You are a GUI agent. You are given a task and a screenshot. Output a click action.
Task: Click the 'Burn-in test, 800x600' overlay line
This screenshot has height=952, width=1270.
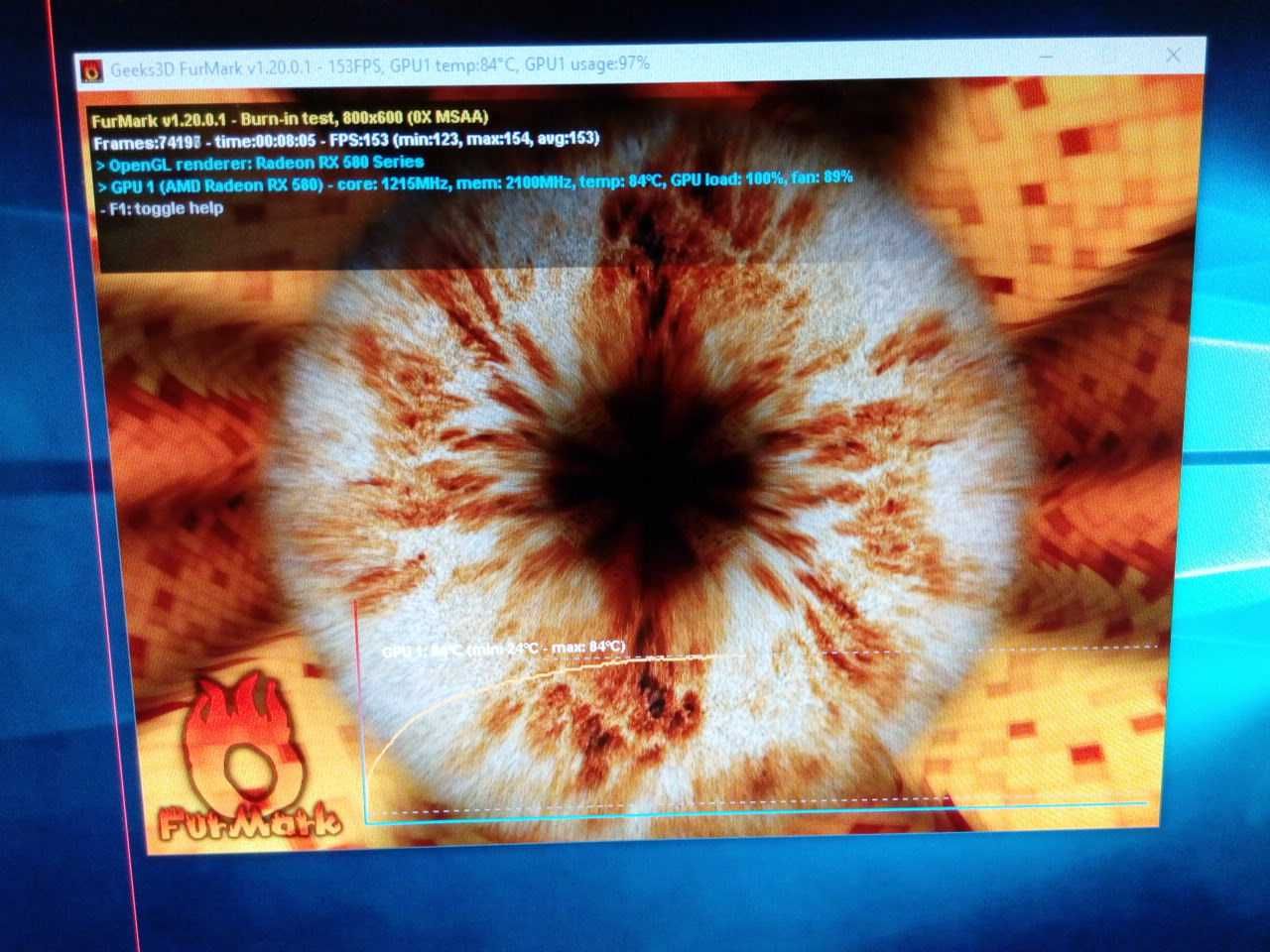coord(290,118)
